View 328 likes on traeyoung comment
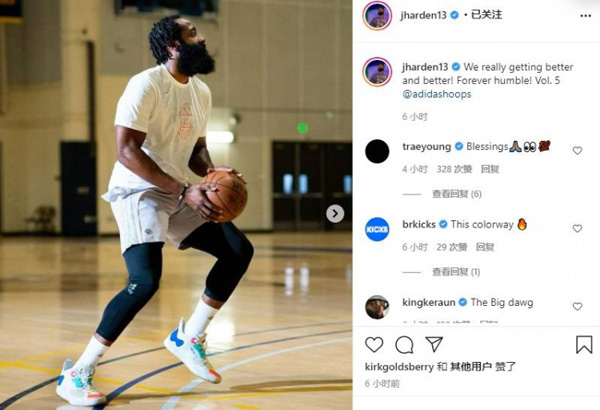 pos(454,169)
